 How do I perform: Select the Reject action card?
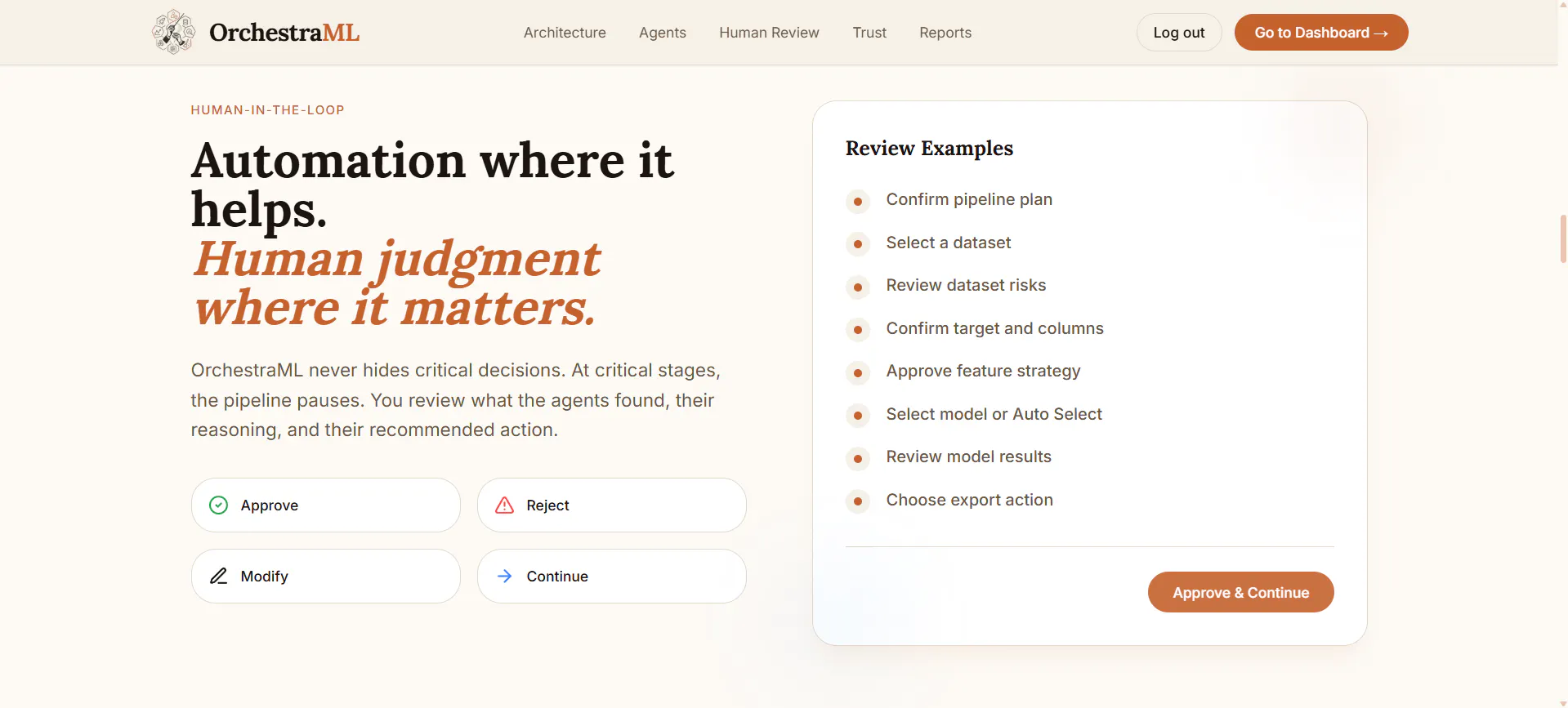[x=612, y=505]
